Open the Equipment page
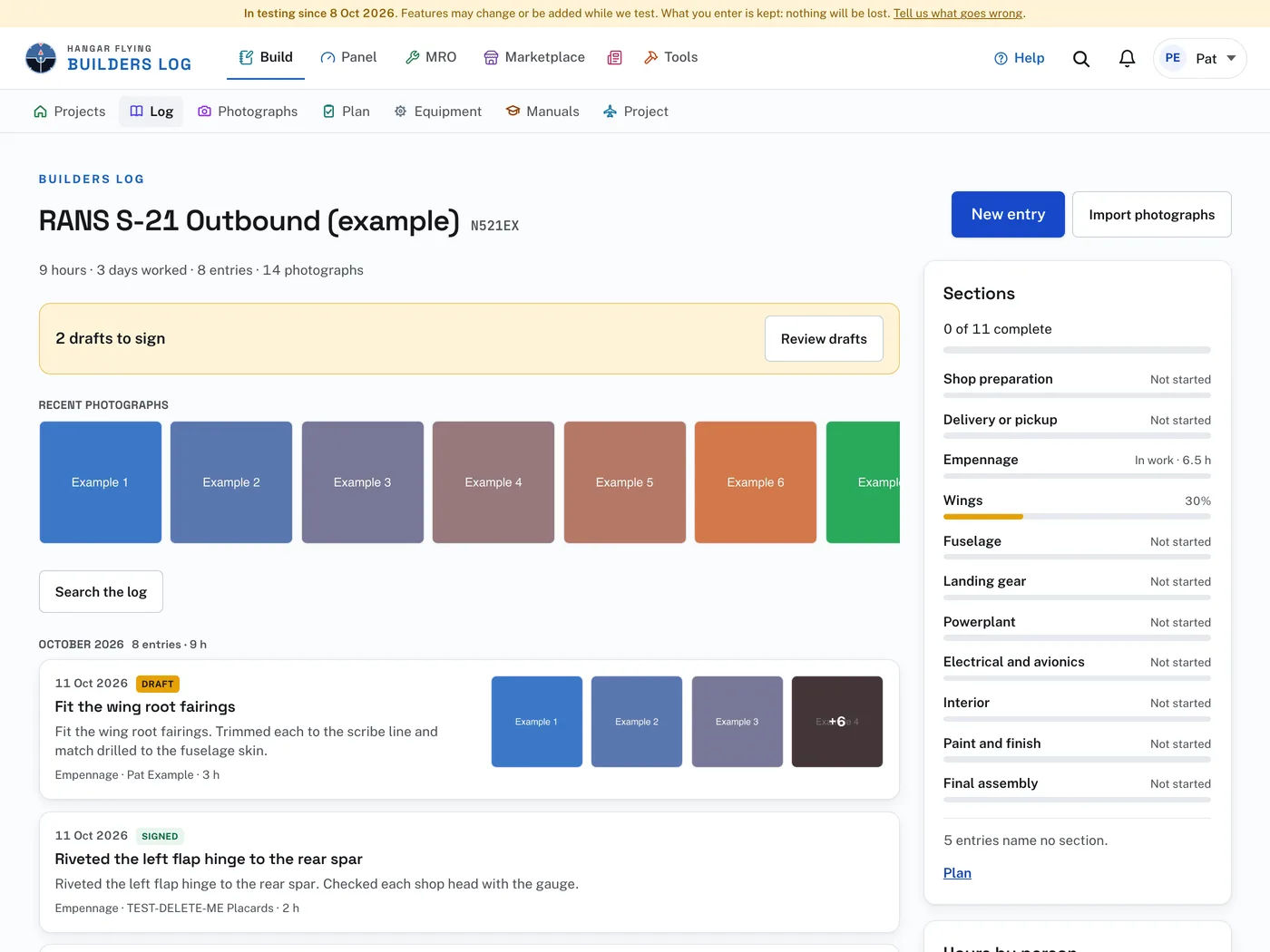1270x952 pixels. pyautogui.click(x=438, y=112)
